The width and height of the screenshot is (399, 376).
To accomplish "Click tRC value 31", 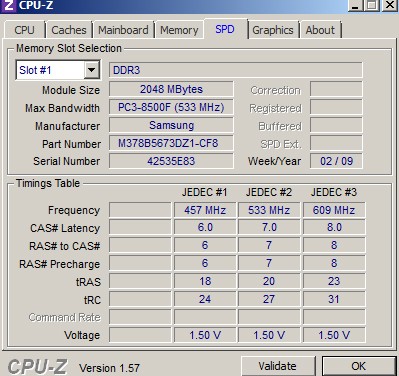I will pyautogui.click(x=334, y=299).
